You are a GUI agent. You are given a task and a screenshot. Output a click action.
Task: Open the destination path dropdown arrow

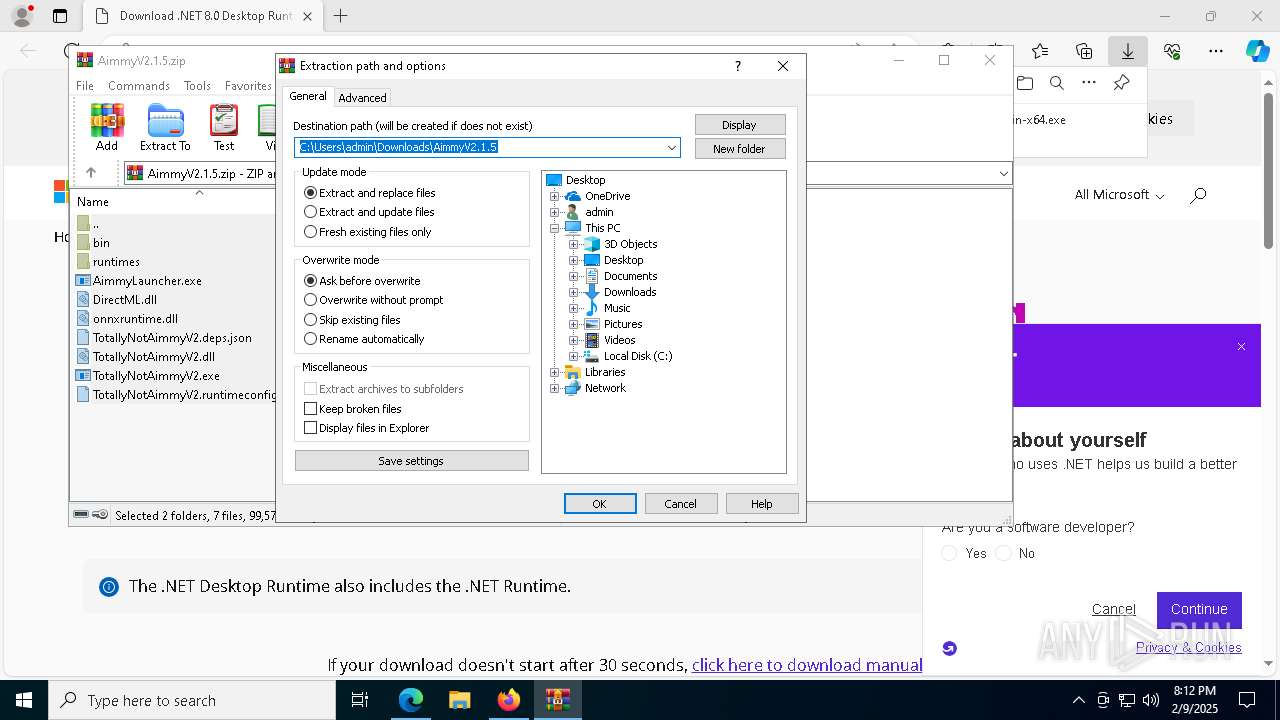click(672, 148)
